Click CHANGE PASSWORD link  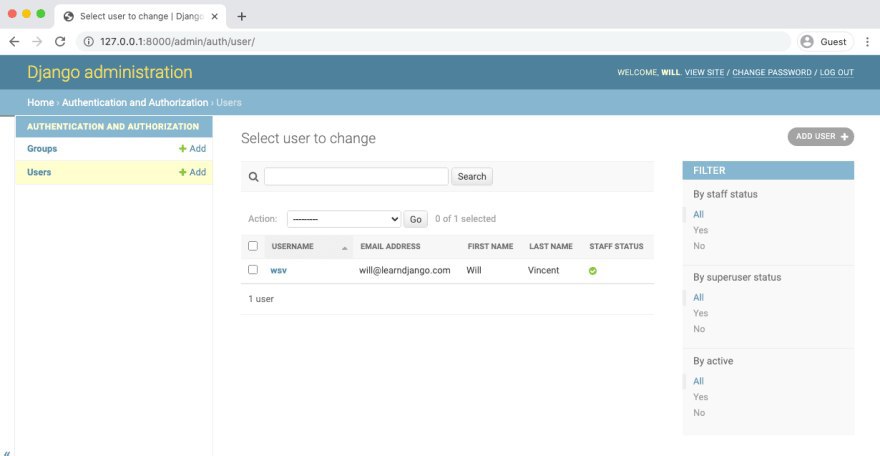[772, 72]
